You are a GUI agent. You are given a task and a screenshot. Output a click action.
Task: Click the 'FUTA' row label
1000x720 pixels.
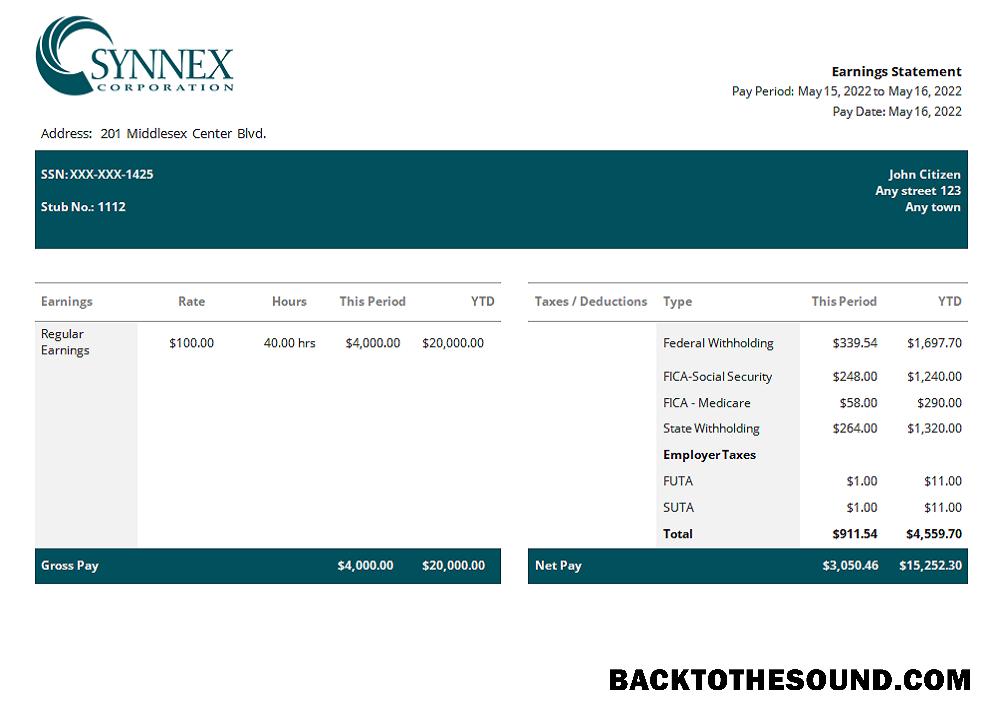click(678, 481)
